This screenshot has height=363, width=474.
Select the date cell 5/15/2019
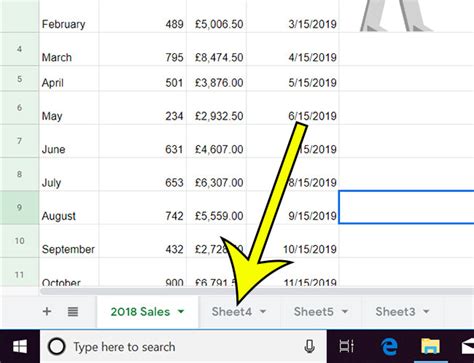[293, 79]
